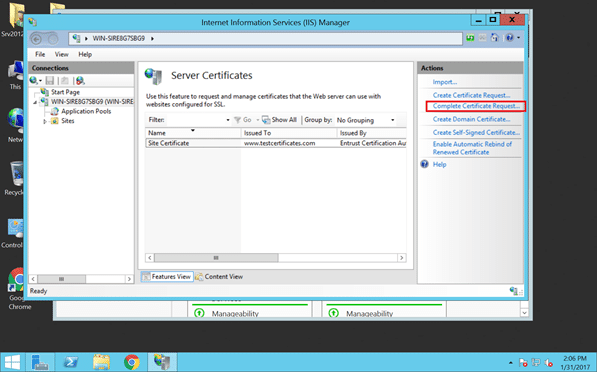
Task: Click the network tray icon
Action: tap(536, 362)
